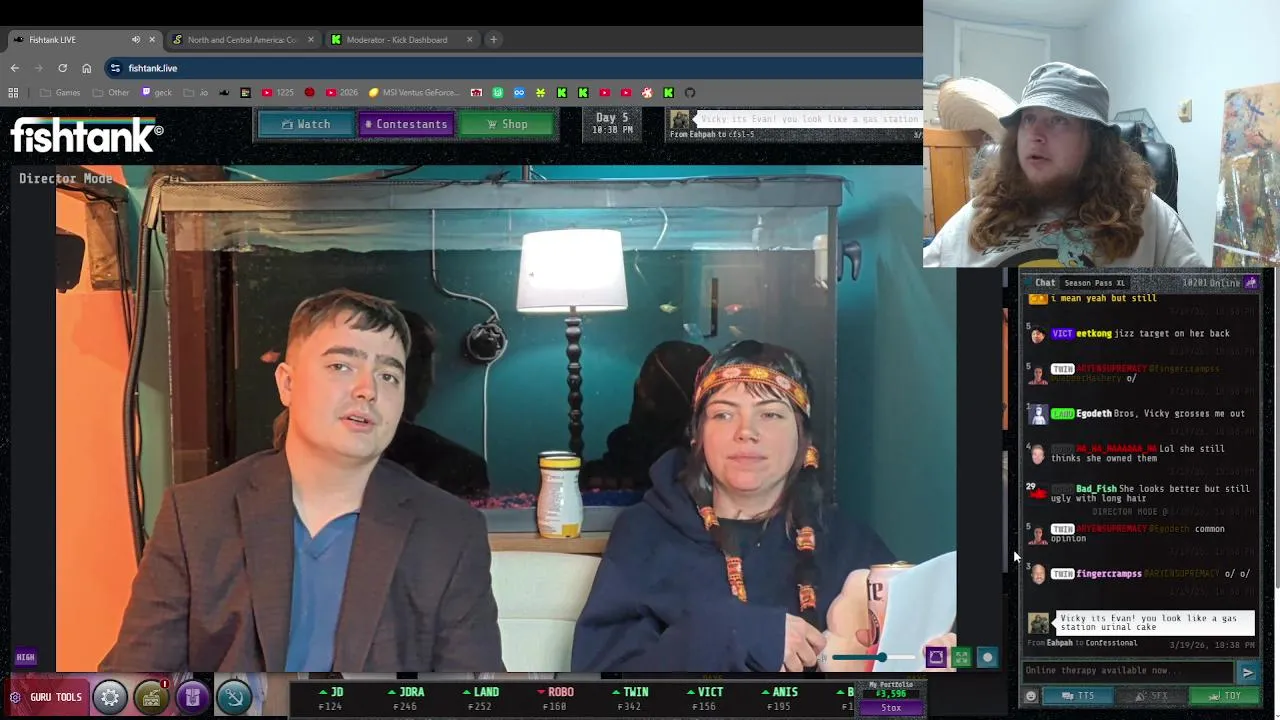Open GURU TOOLS menu

pyautogui.click(x=46, y=697)
